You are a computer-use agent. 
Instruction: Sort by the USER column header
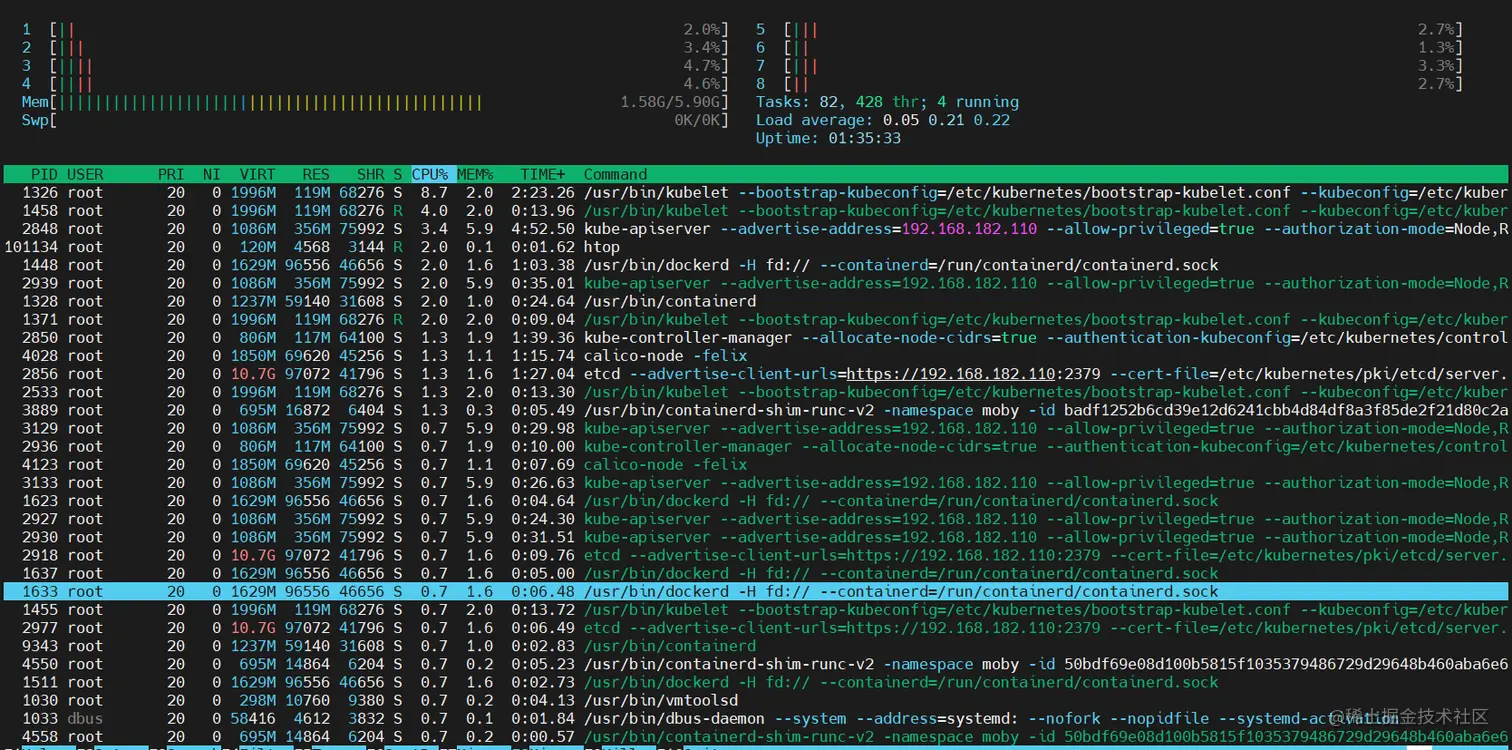[x=85, y=174]
